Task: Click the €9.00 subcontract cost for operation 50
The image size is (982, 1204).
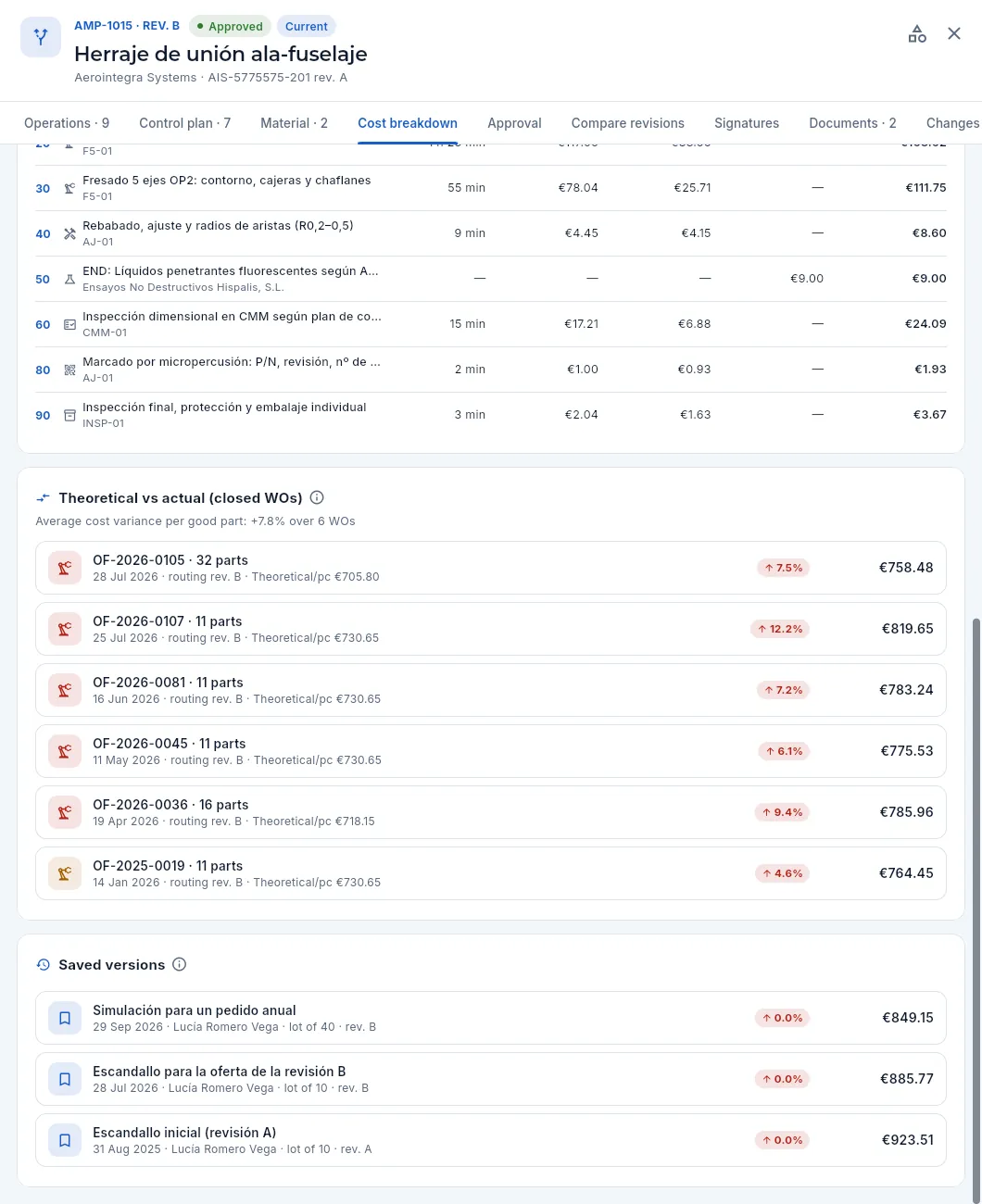Action: click(807, 279)
